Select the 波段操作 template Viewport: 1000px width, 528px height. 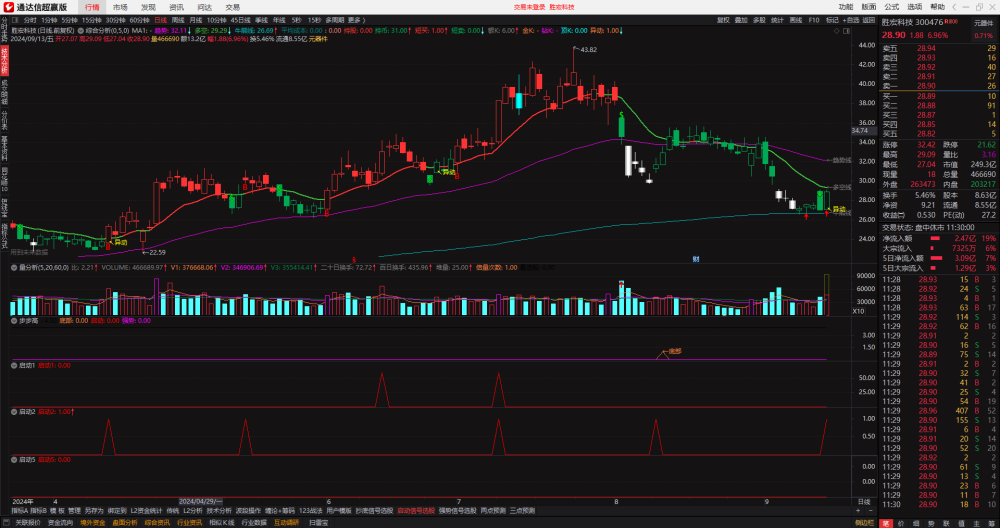[x=249, y=511]
